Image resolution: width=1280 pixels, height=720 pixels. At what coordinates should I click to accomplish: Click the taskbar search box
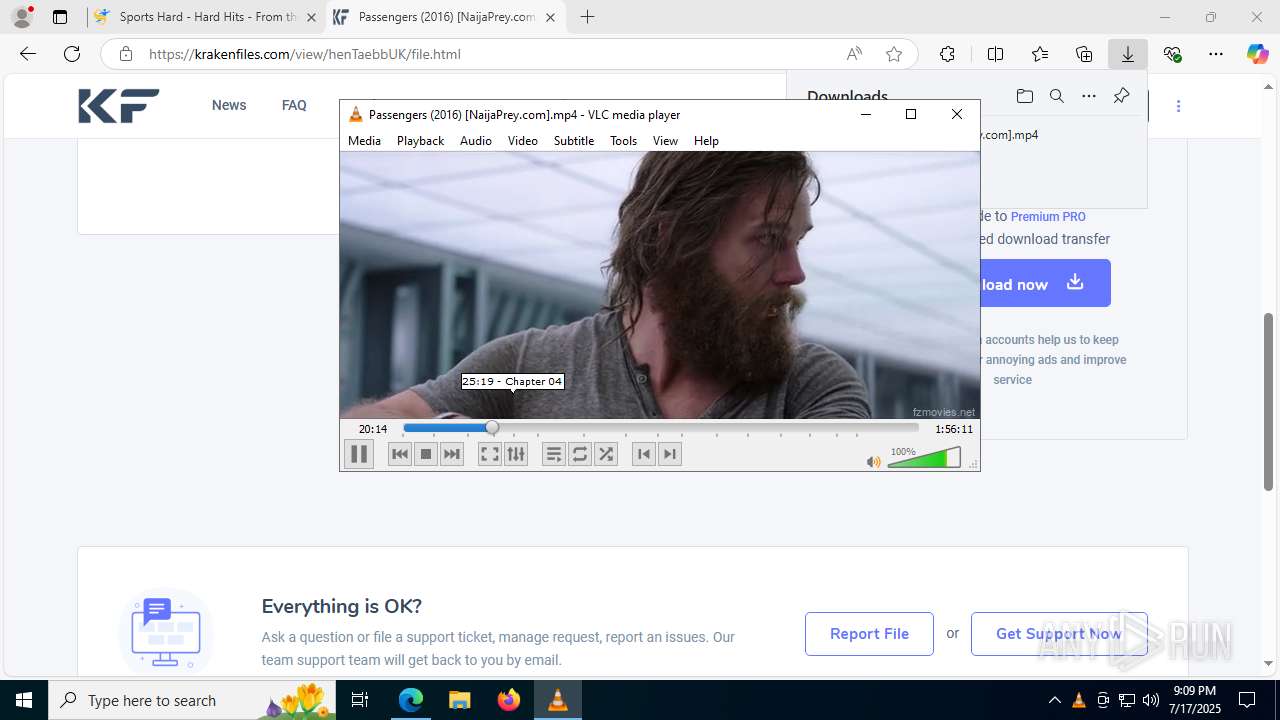click(x=193, y=700)
